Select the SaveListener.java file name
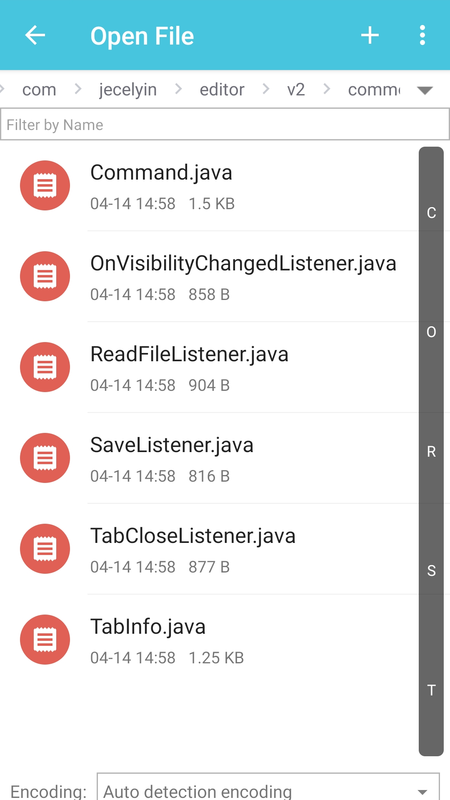Screen dimensions: 450x800 pos(171,445)
